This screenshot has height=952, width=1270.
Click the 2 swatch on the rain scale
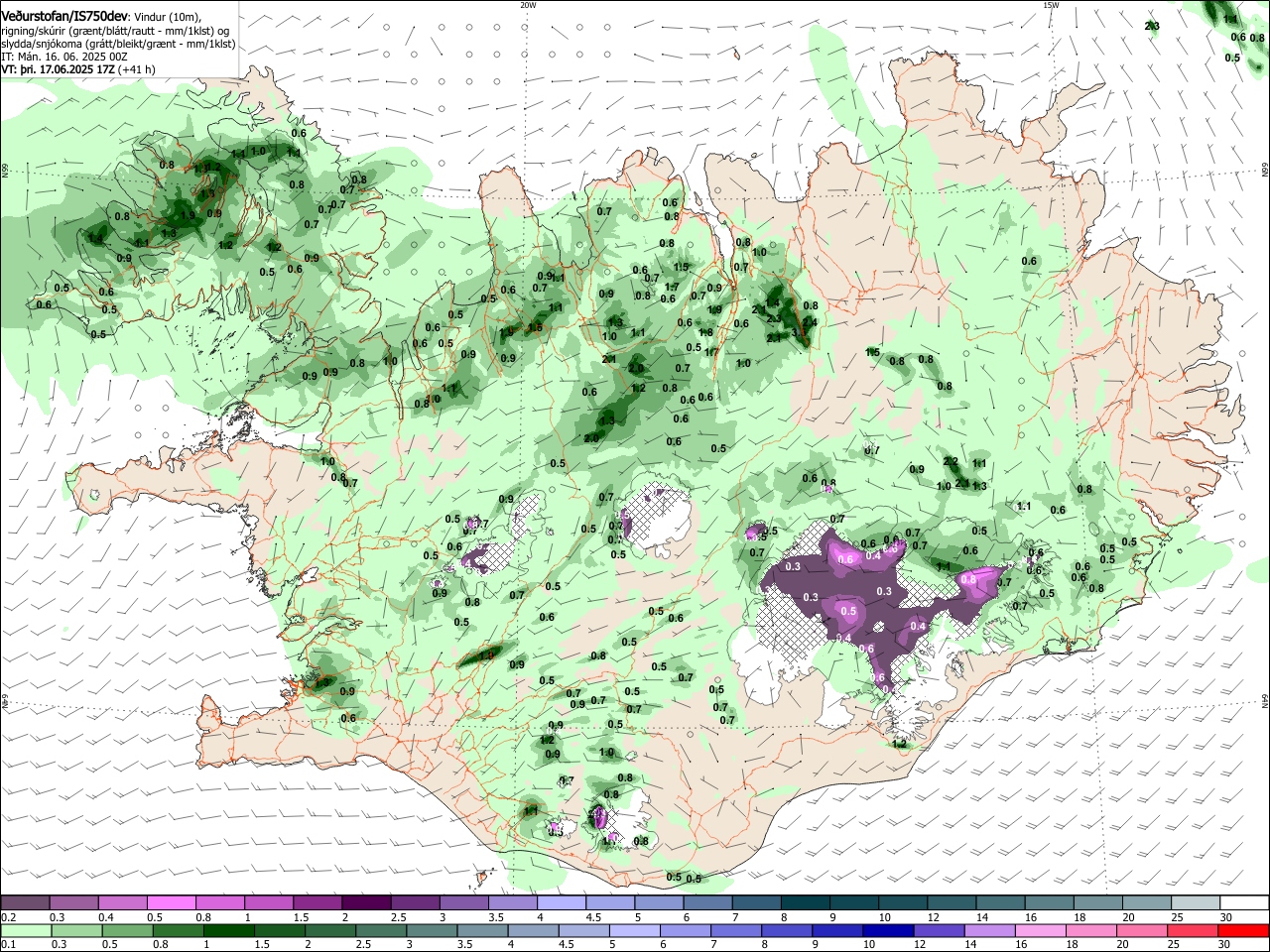click(330, 930)
